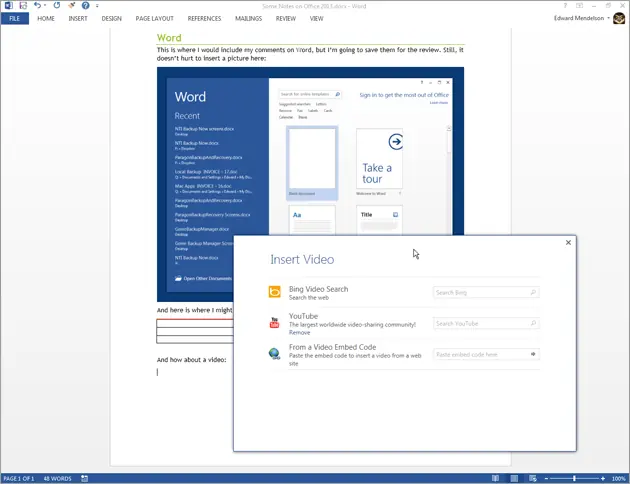The image size is (630, 484).
Task: Open the FILE tab
Action: 14,18
